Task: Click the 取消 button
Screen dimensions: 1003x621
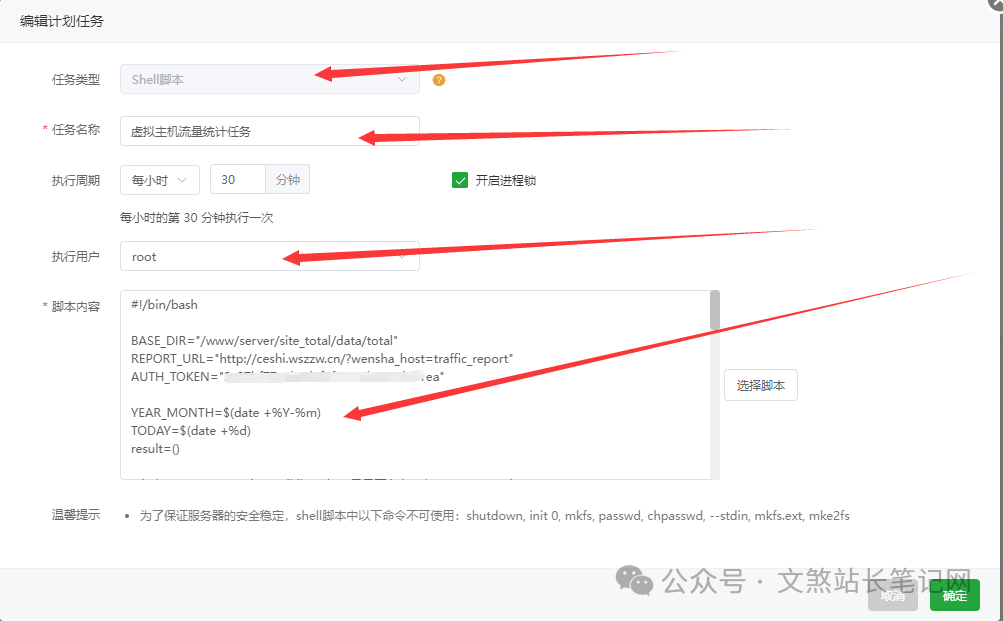Action: (x=893, y=595)
